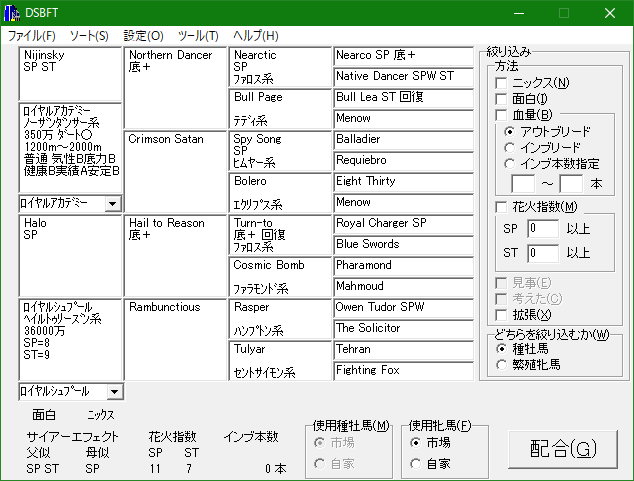Click the minimum inbreed count field
This screenshot has height=481, width=634.
click(x=523, y=184)
